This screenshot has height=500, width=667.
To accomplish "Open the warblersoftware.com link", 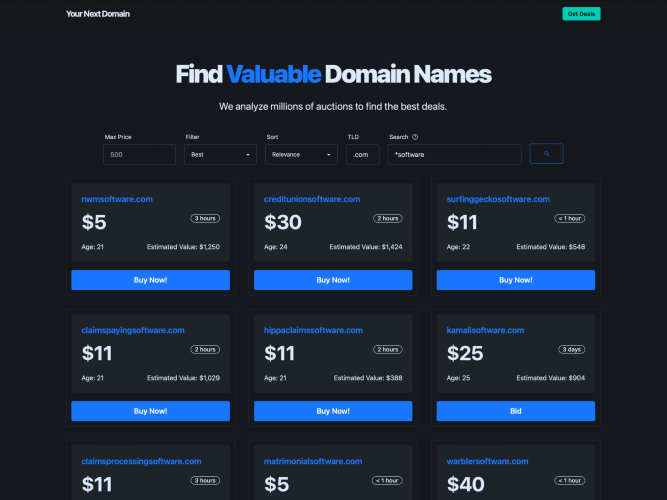I will pyautogui.click(x=487, y=461).
